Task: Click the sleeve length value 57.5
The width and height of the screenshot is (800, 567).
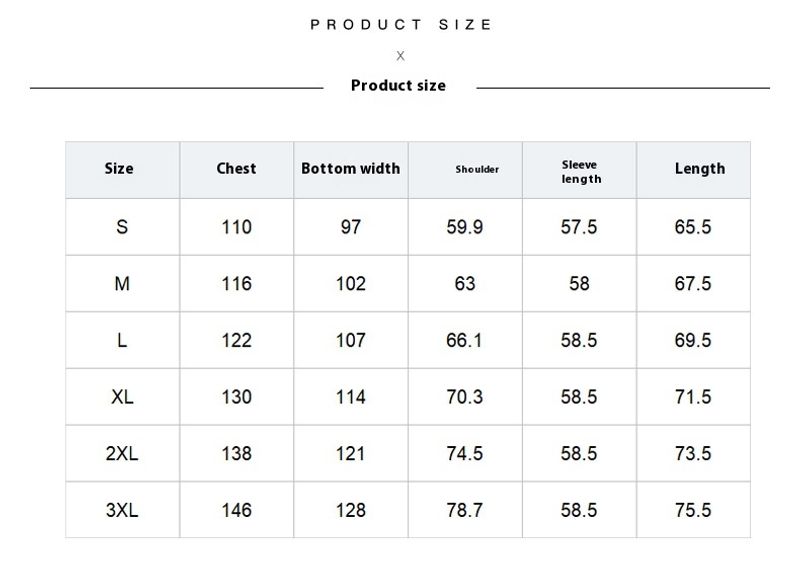Action: pyautogui.click(x=579, y=227)
